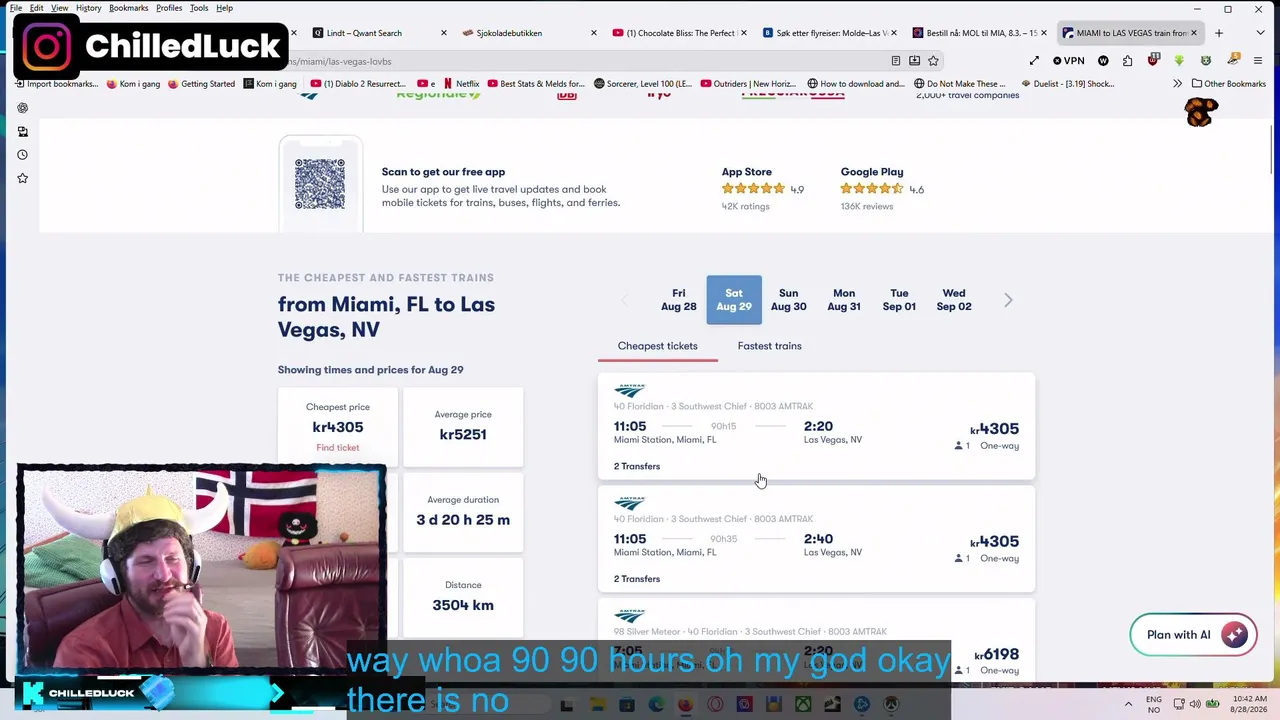Open the History menu
1280x720 pixels.
click(x=88, y=8)
